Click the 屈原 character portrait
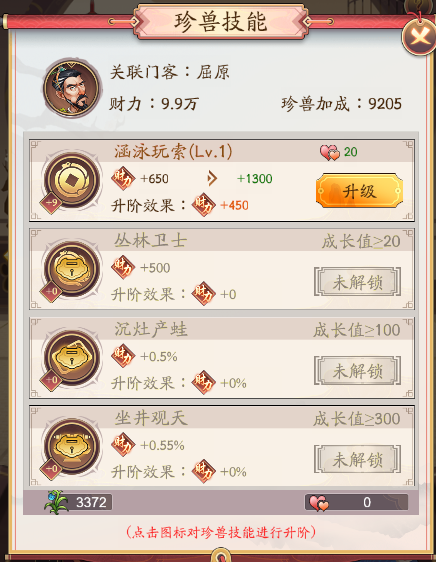Viewport: 436px width, 562px height. tap(72, 88)
